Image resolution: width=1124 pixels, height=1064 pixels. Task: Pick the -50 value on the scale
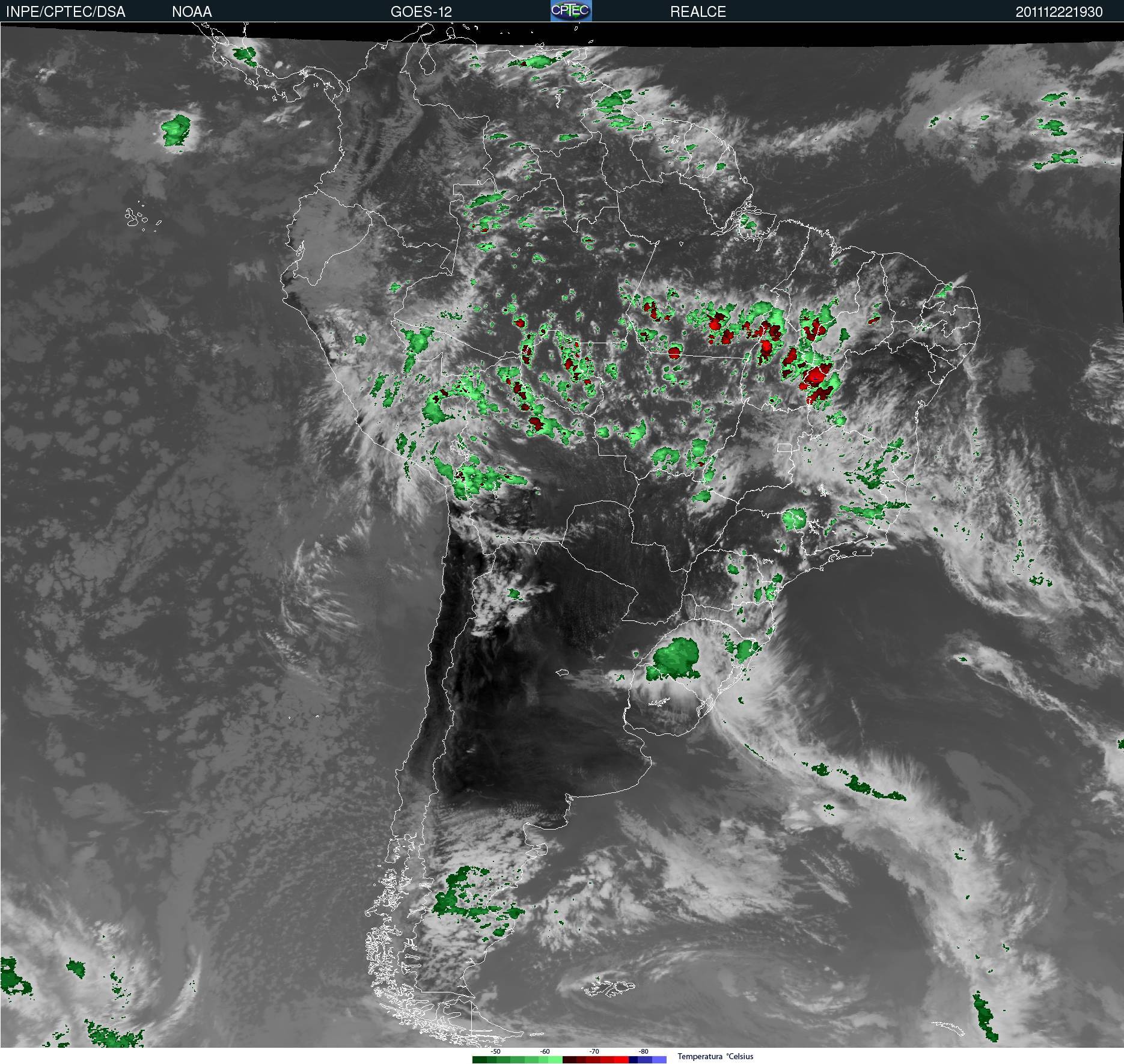point(495,1051)
